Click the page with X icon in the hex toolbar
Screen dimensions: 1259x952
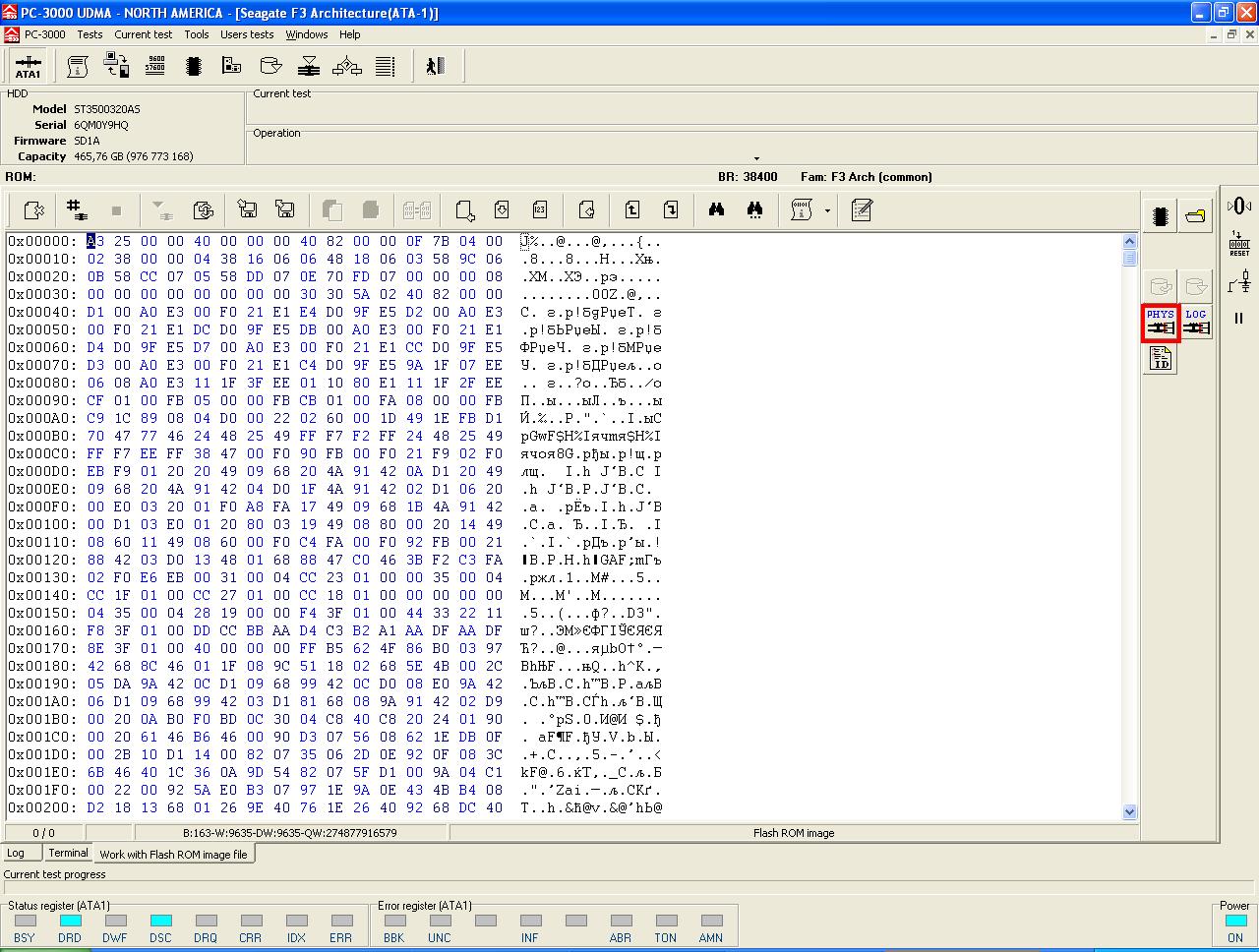click(33, 209)
